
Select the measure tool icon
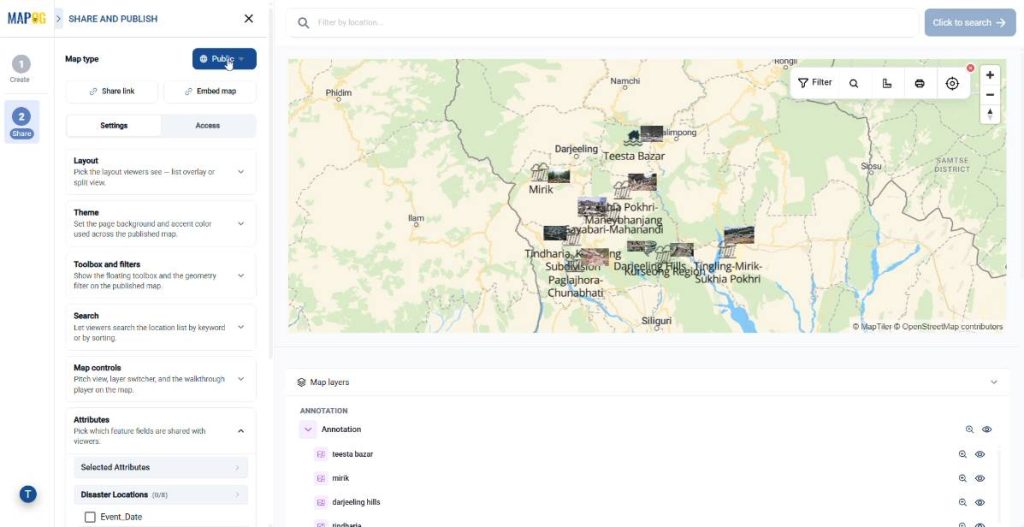click(887, 84)
